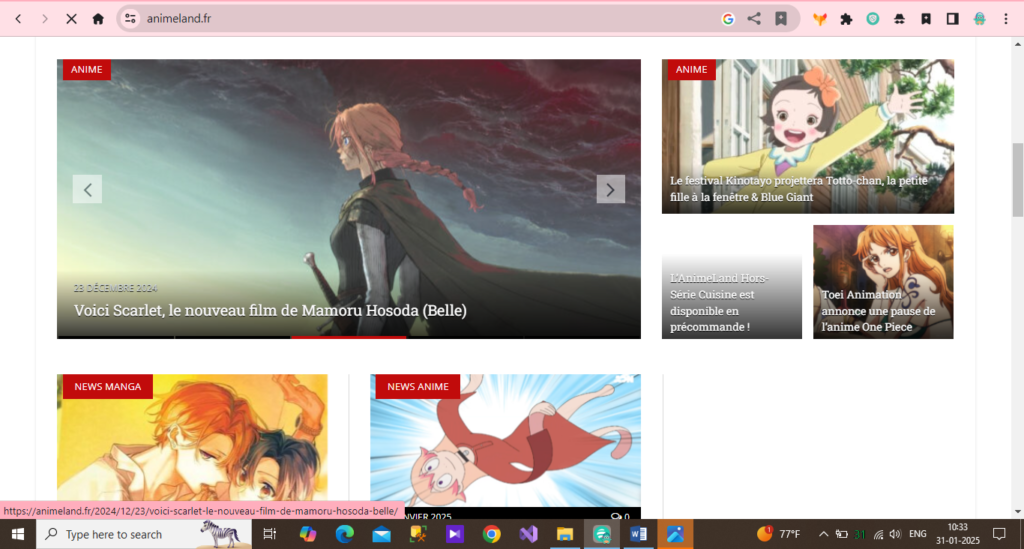The width and height of the screenshot is (1024, 549).
Task: Click the Type here to search box
Action: pyautogui.click(x=144, y=534)
